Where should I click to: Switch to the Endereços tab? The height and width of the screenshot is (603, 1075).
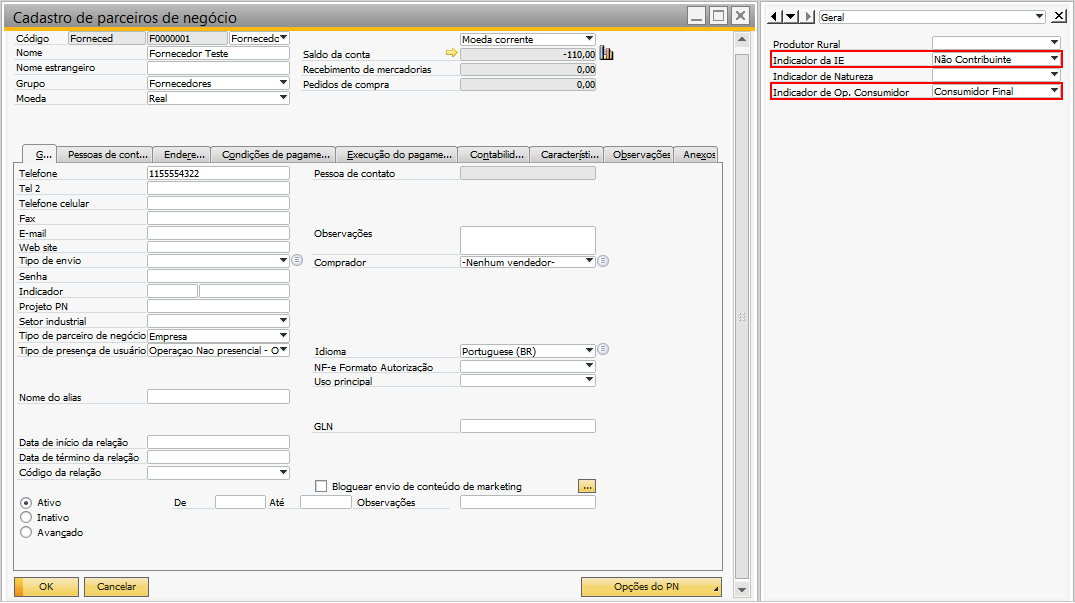tap(182, 154)
